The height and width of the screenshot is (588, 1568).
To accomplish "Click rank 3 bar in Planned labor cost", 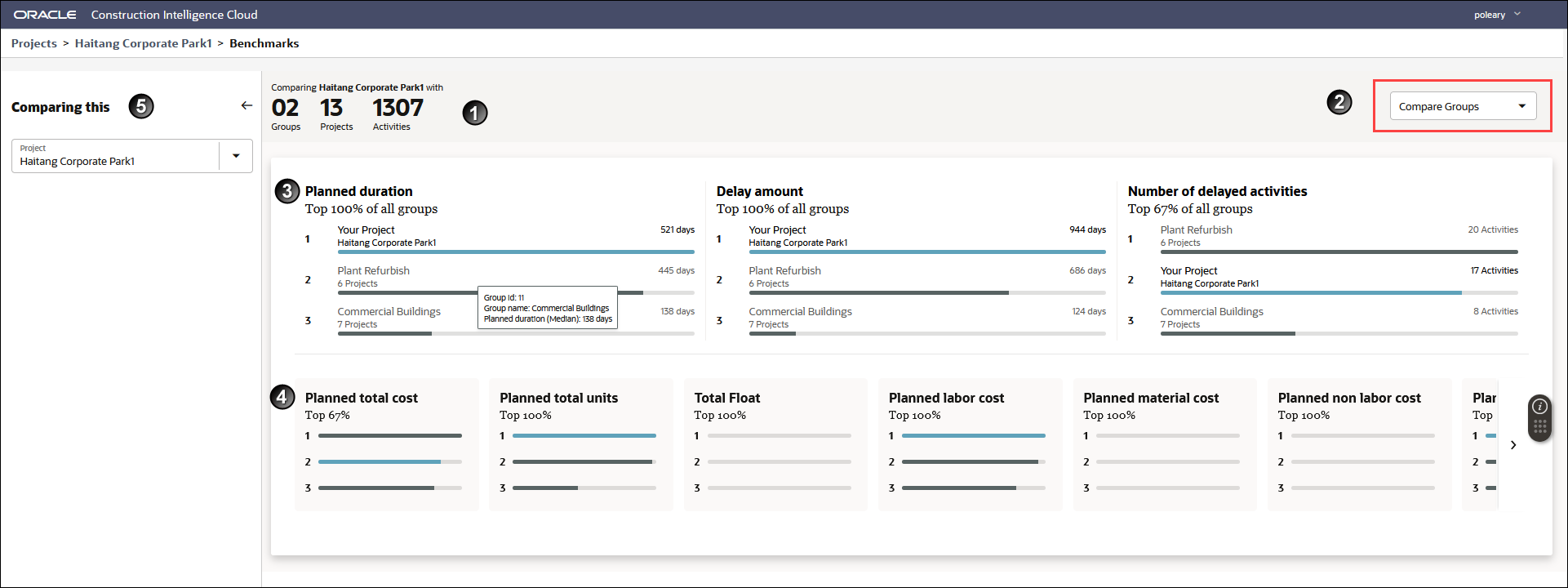I will (x=974, y=488).
